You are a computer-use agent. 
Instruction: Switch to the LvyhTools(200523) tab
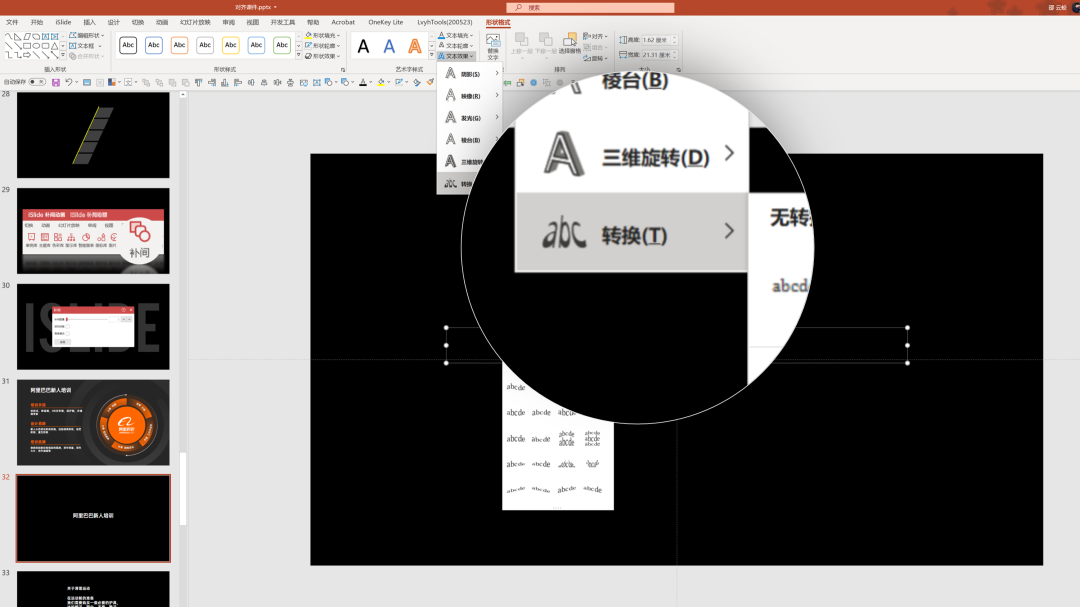pos(445,22)
